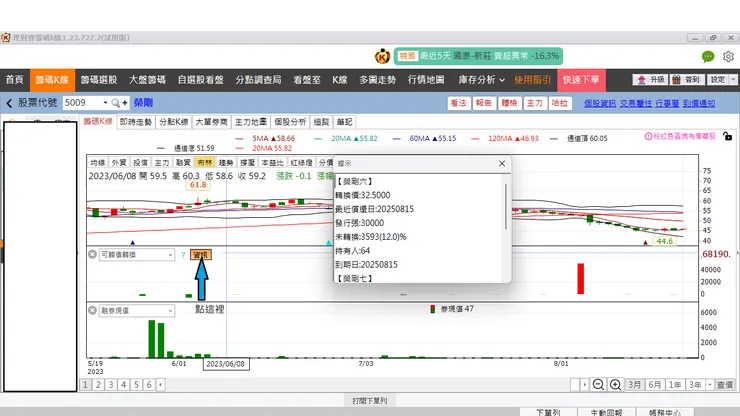This screenshot has width=740, height=416.
Task: Switch to the 筆記 tab
Action: click(345, 122)
